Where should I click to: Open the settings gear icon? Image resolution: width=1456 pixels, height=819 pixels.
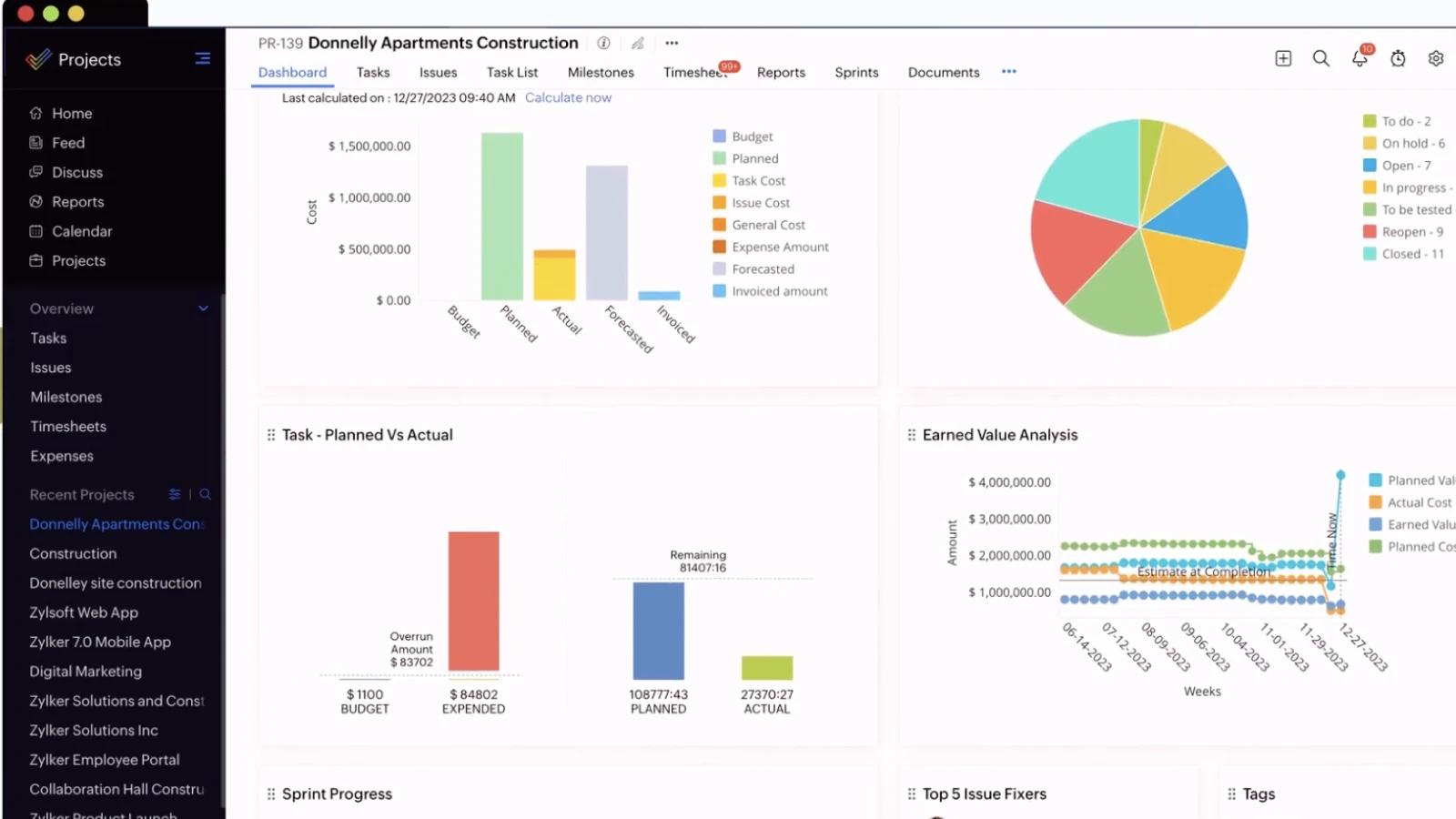[1436, 58]
